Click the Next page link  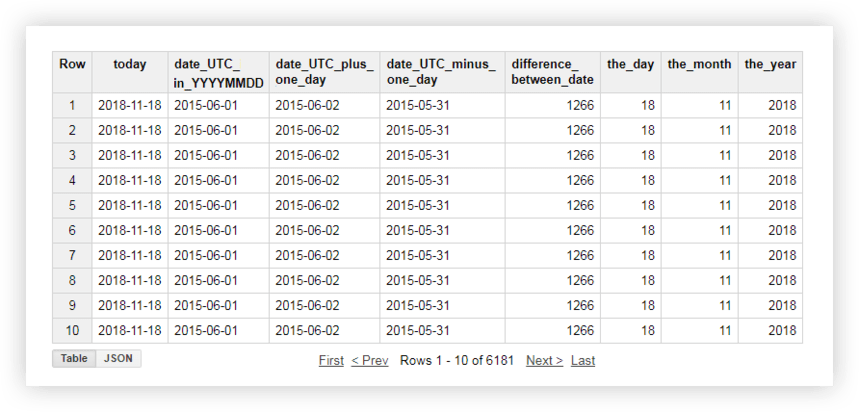[x=544, y=360]
